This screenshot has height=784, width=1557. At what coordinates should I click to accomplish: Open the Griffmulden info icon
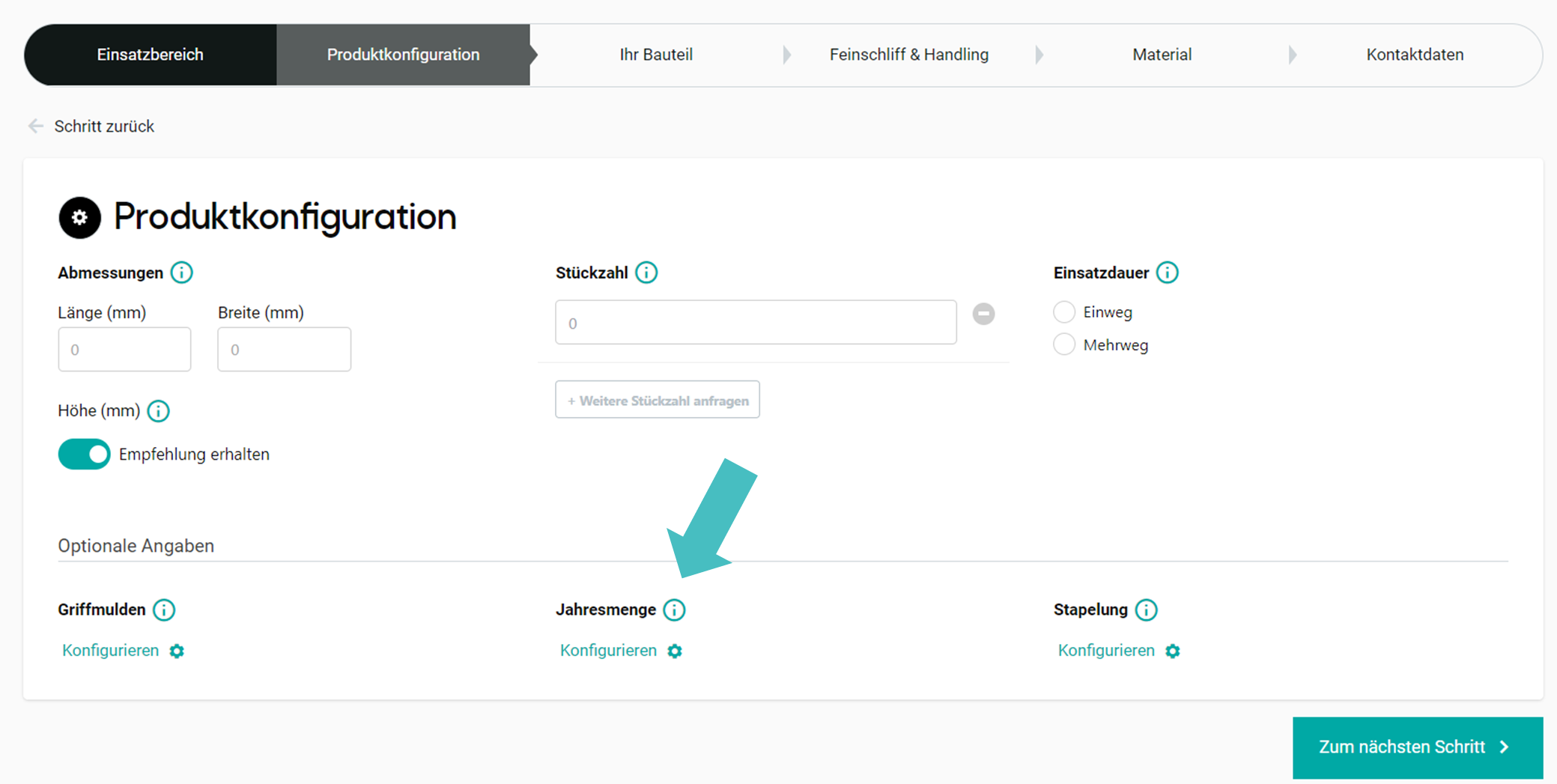164,610
